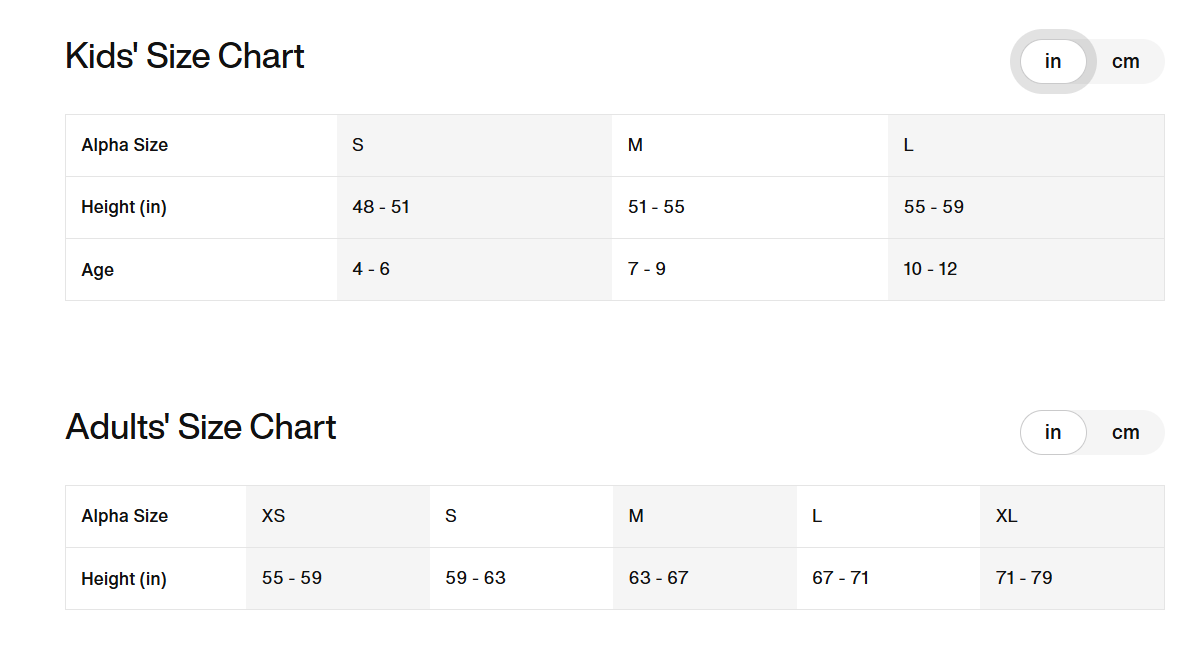This screenshot has width=1191, height=646.
Task: Switch Kids' Size Chart to cm
Action: pyautogui.click(x=1125, y=62)
